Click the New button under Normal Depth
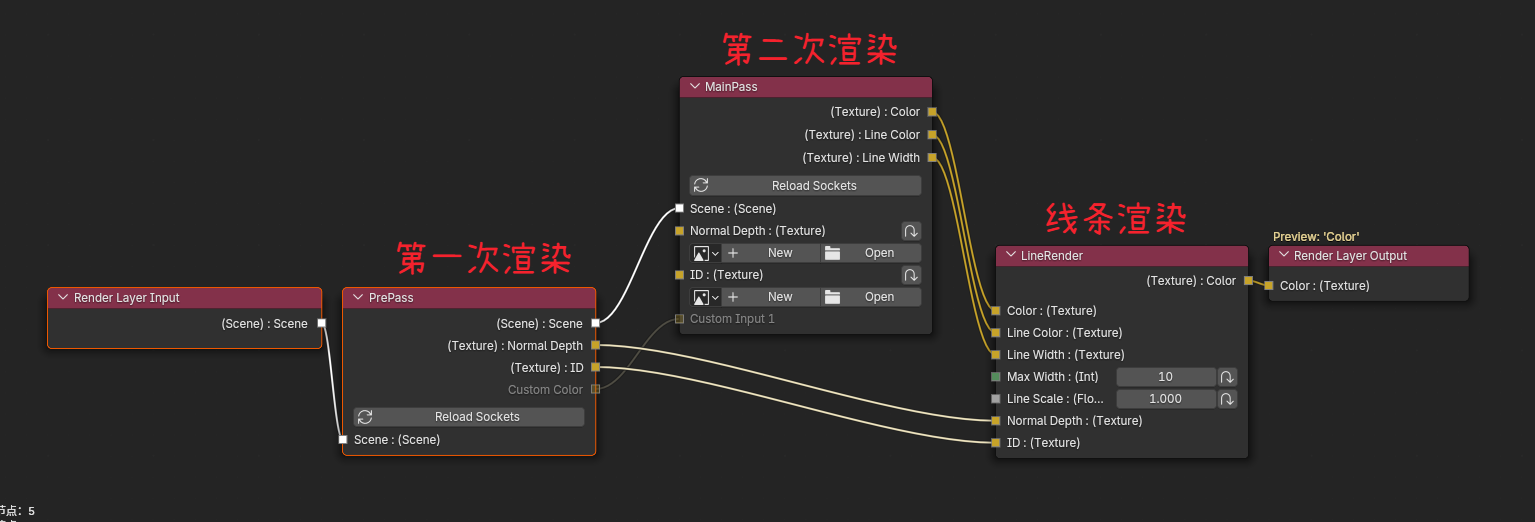 click(770, 253)
